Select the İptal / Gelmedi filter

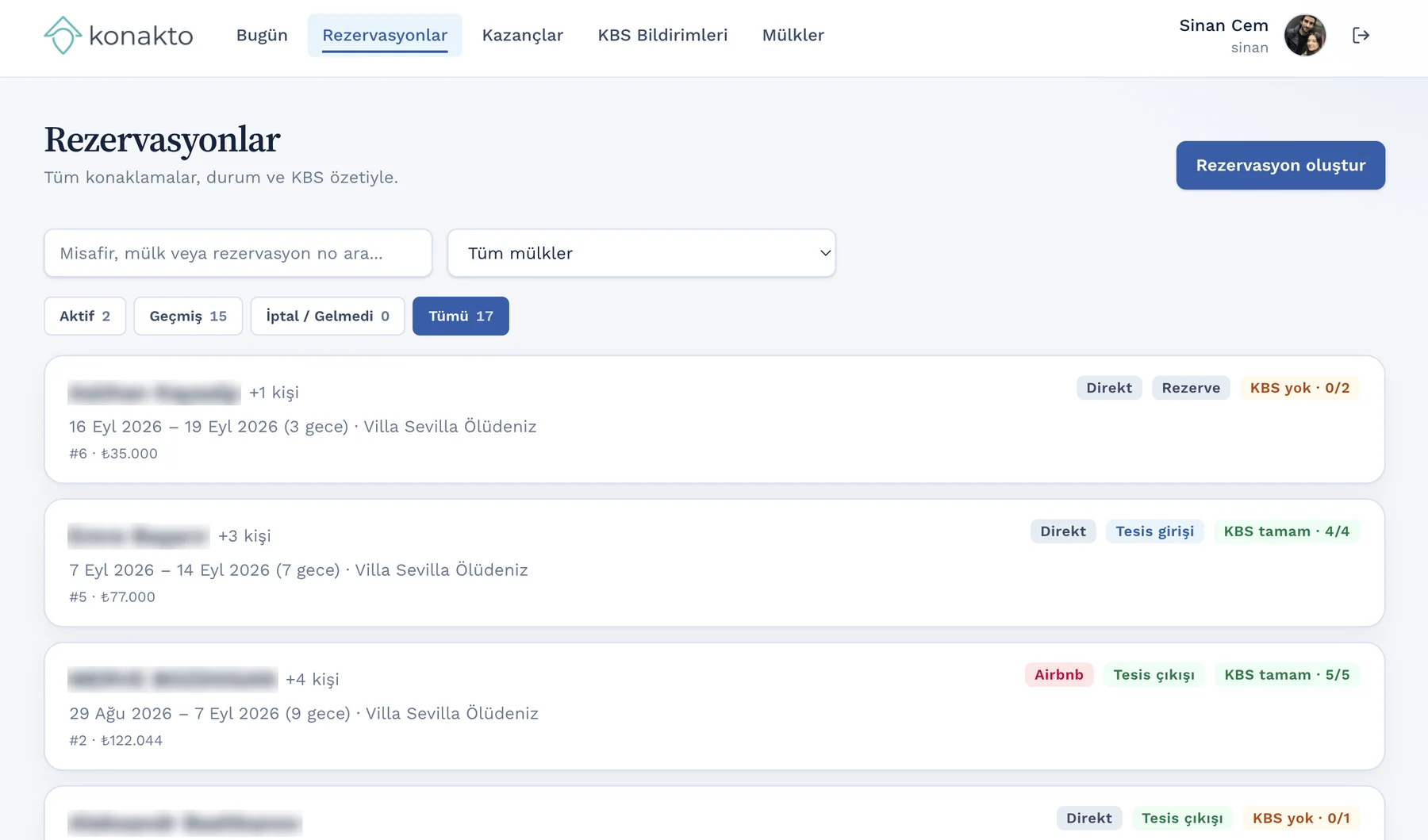pos(328,316)
